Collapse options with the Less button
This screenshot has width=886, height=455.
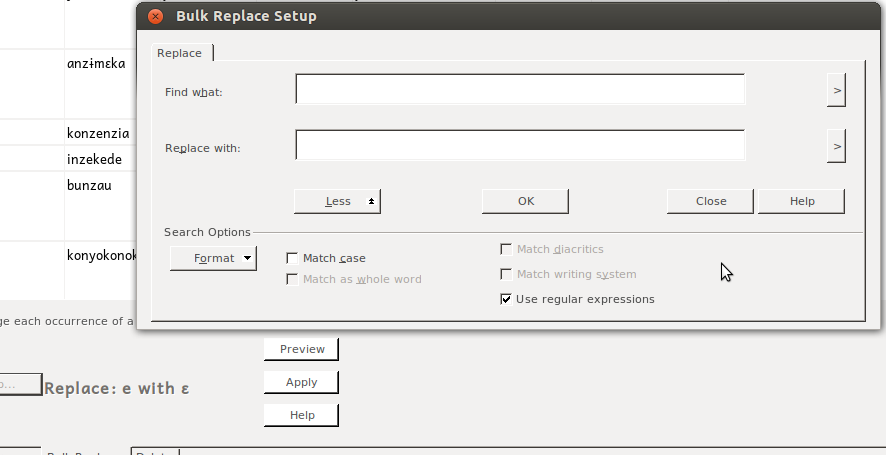click(x=337, y=202)
